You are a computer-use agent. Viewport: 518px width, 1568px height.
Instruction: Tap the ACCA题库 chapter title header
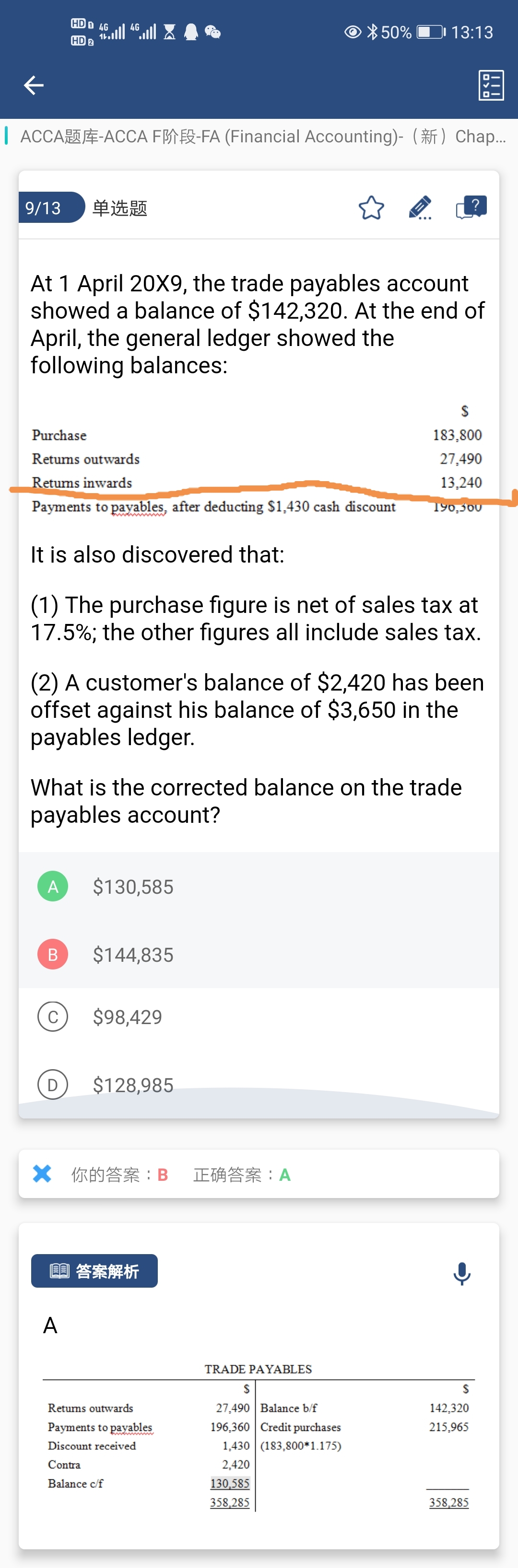coord(263,137)
